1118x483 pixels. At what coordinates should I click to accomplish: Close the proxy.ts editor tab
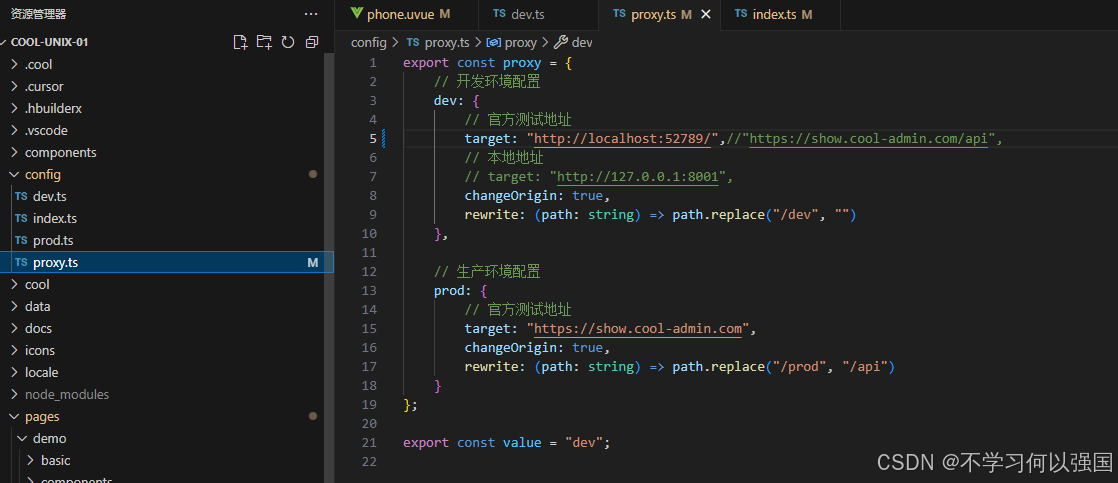[706, 14]
